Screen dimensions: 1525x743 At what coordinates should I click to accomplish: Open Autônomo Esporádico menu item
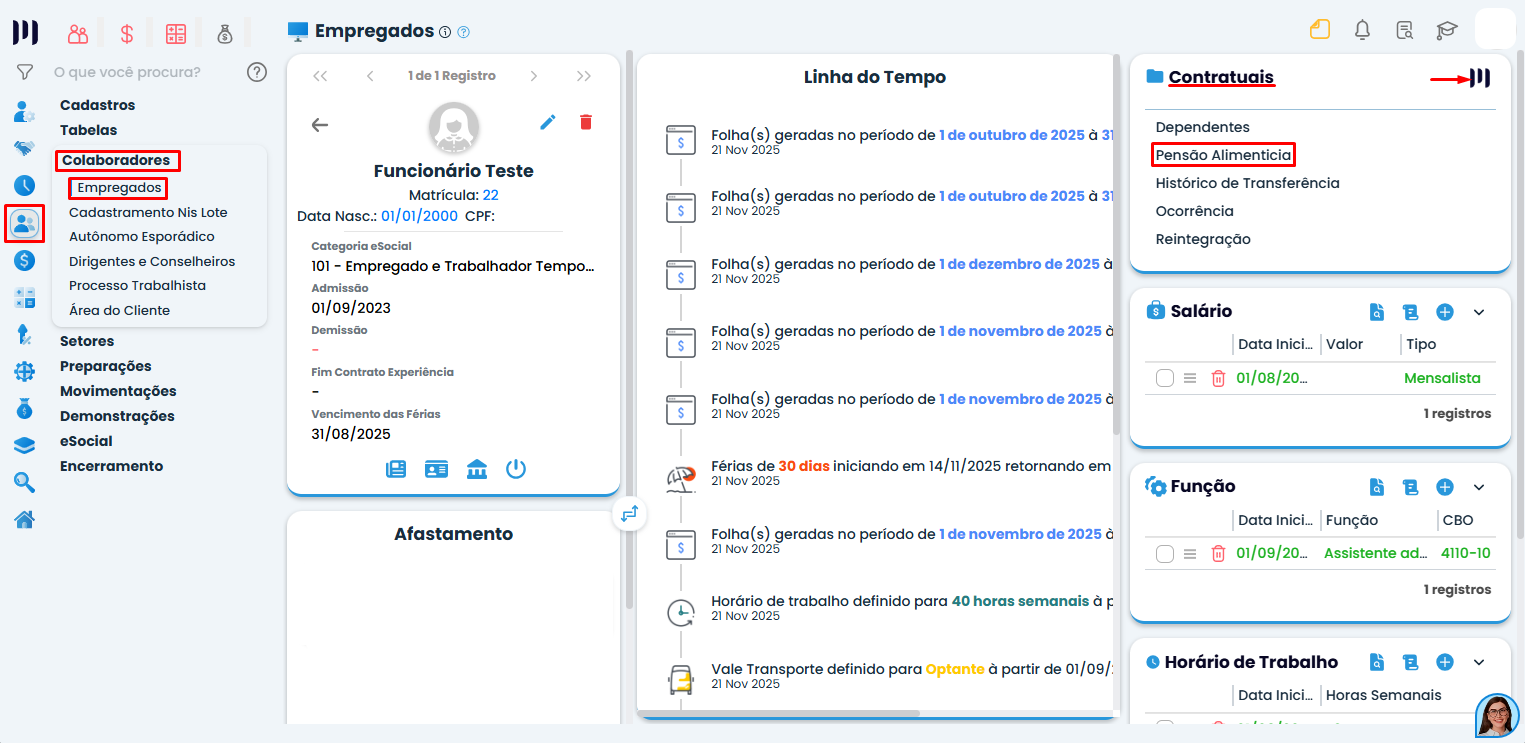click(x=142, y=237)
